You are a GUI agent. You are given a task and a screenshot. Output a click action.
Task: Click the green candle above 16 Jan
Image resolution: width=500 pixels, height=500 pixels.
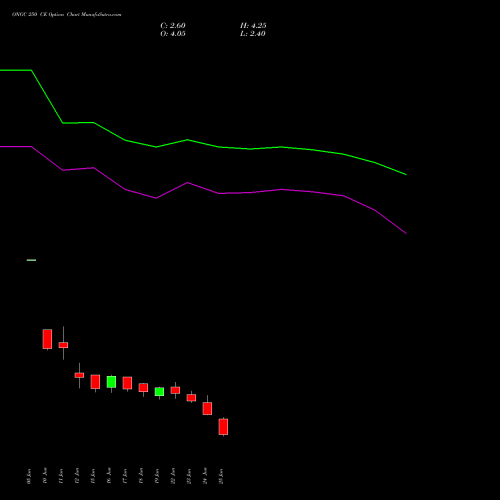click(x=111, y=382)
